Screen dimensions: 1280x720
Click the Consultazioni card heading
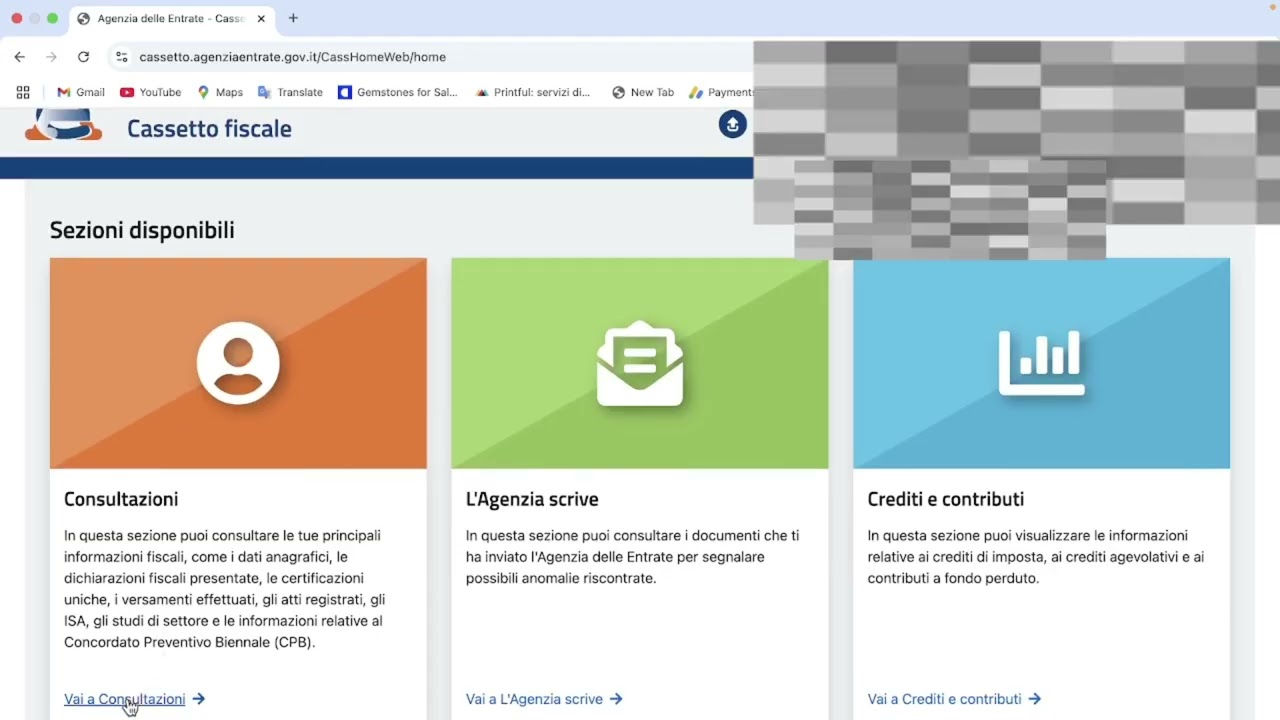pyautogui.click(x=121, y=499)
